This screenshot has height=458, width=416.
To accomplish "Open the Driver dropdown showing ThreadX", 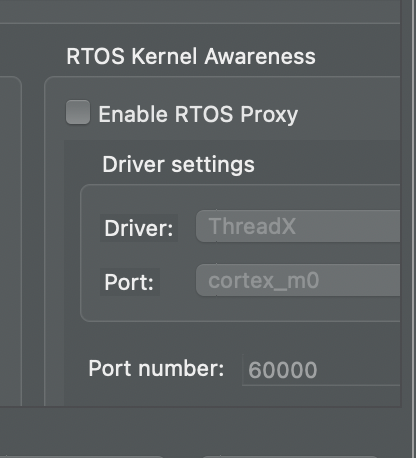I will 298,226.
